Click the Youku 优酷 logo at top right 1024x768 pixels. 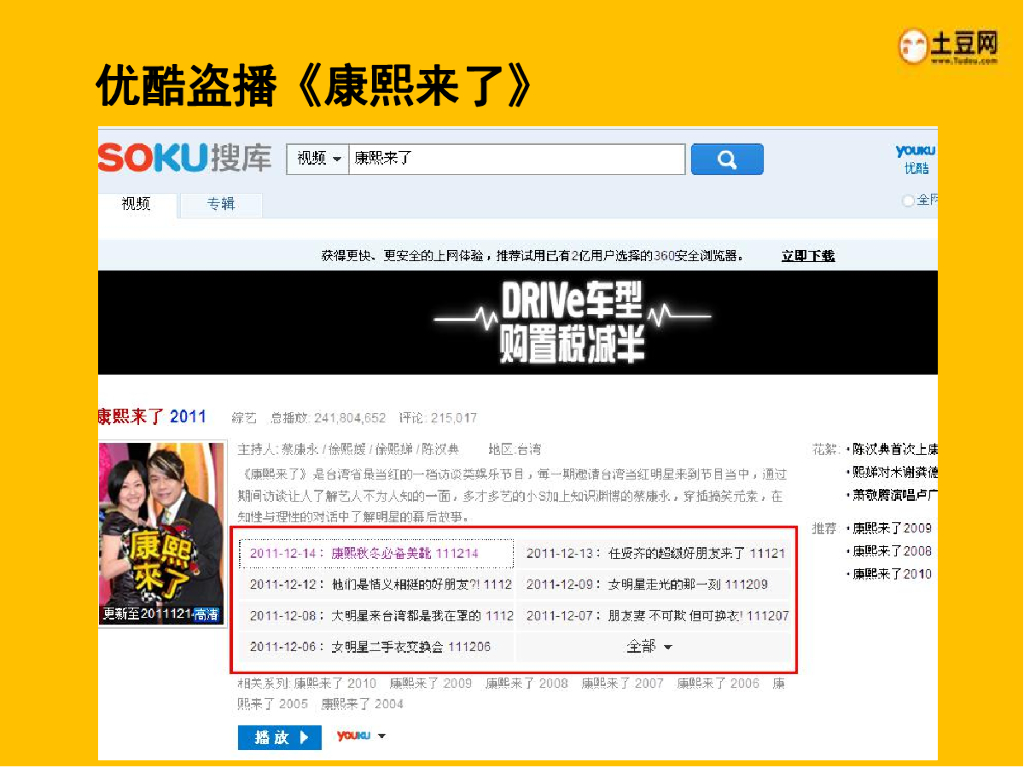[x=915, y=159]
